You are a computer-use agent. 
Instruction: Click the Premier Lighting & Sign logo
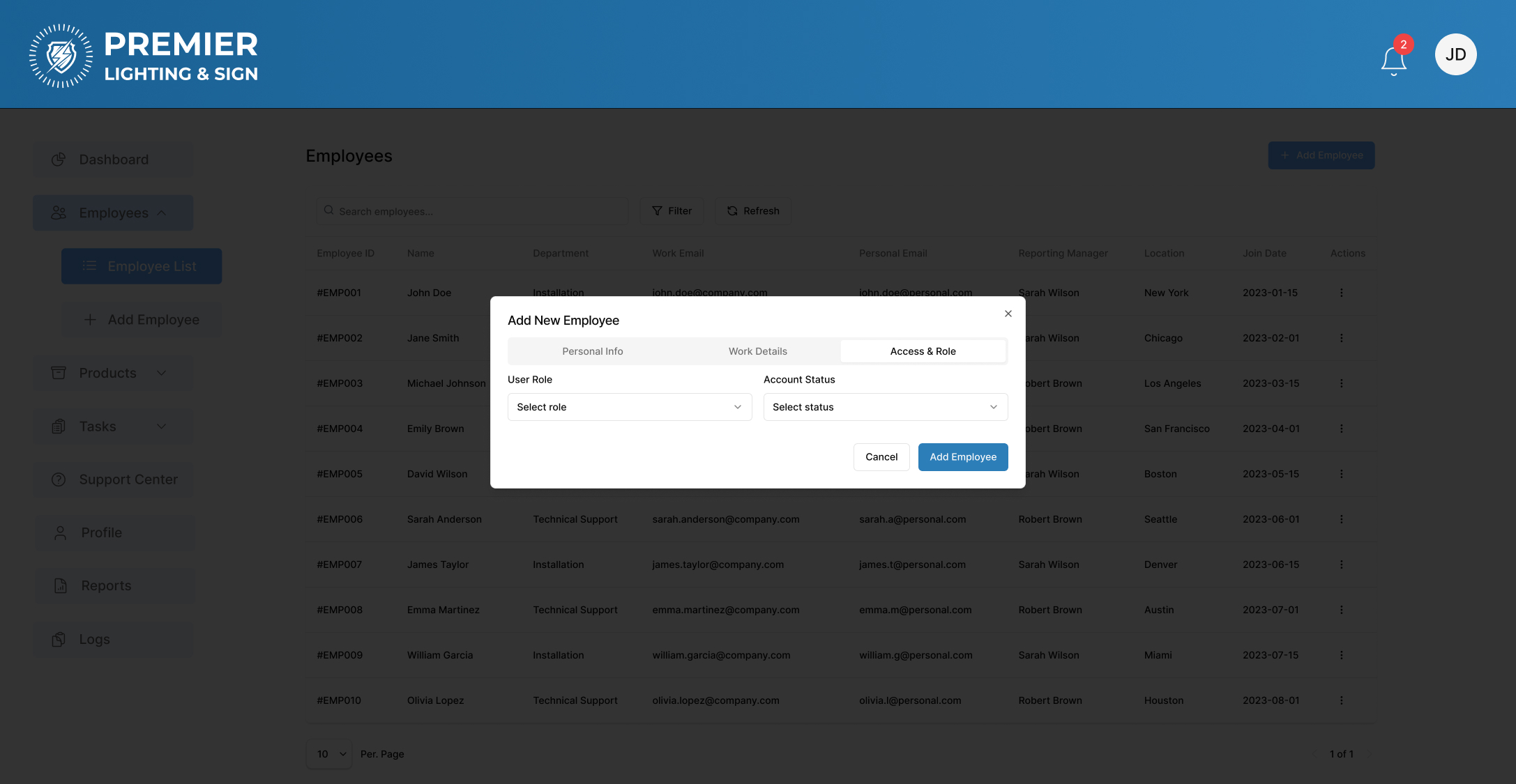[x=144, y=56]
